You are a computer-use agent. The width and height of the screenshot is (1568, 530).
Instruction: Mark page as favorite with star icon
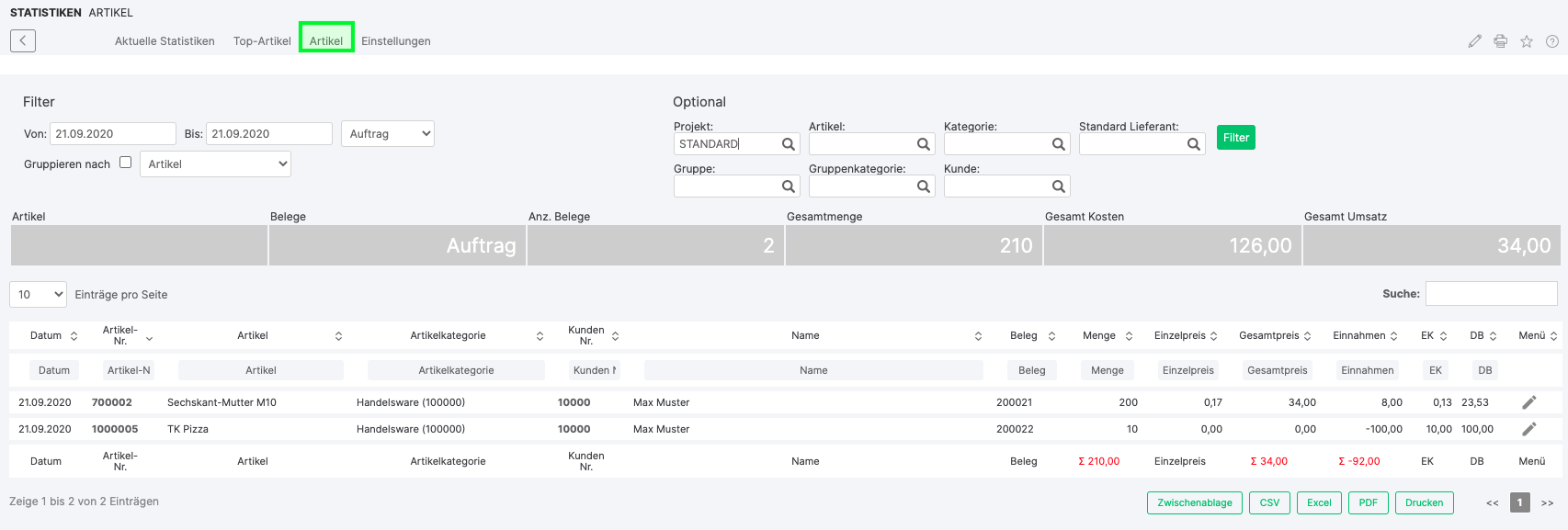1526,41
